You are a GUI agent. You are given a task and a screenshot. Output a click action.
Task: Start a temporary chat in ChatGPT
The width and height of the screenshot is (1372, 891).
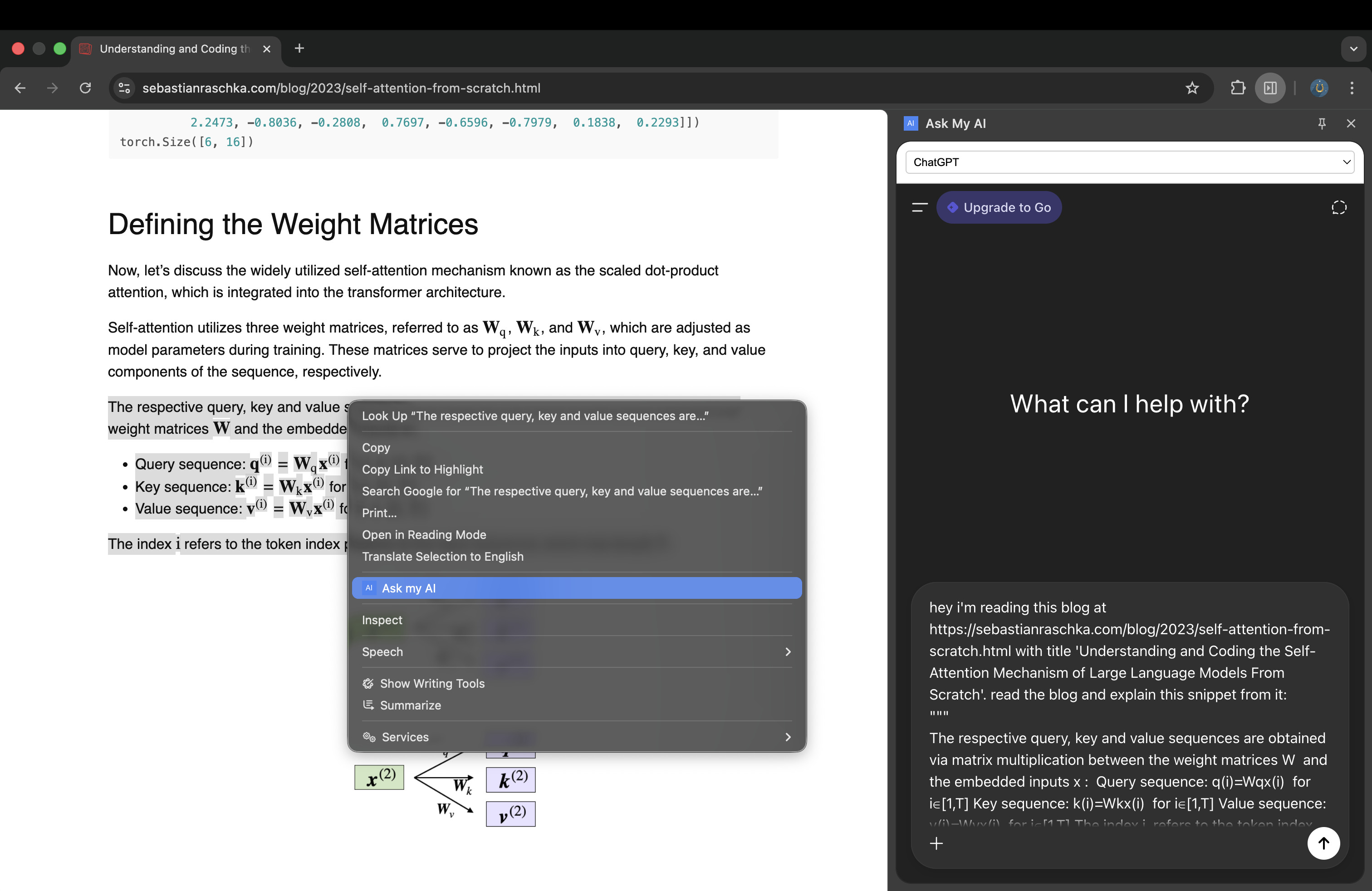click(x=1338, y=207)
